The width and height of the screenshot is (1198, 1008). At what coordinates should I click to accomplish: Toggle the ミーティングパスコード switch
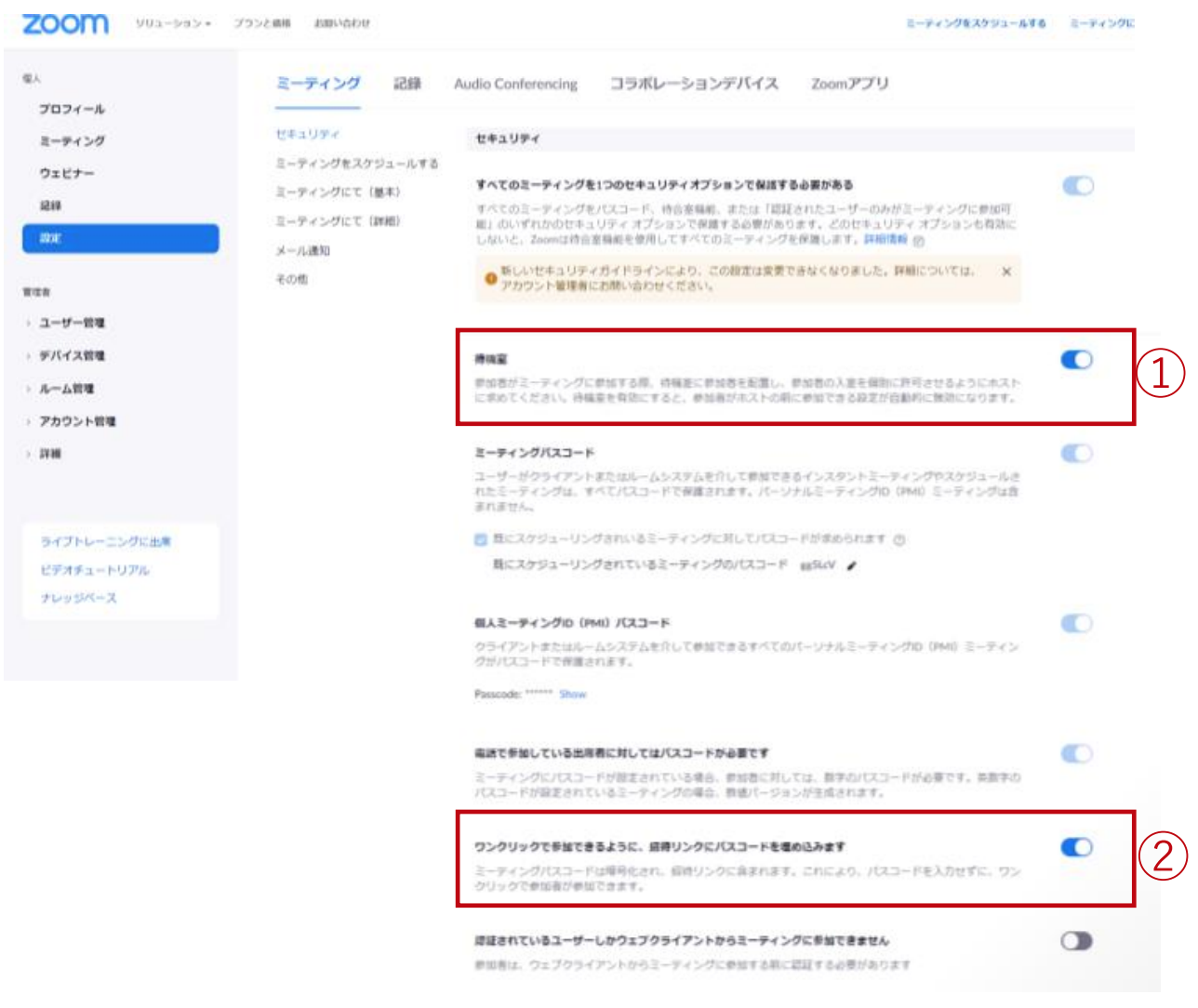[1076, 454]
